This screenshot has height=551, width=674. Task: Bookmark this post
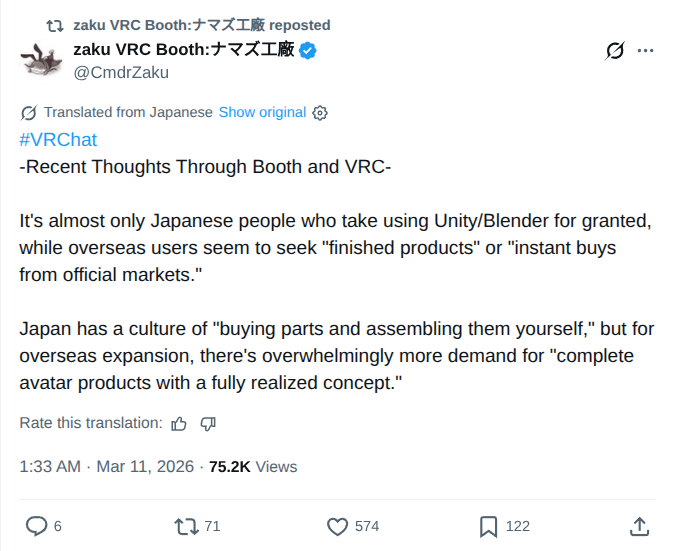pos(489,527)
